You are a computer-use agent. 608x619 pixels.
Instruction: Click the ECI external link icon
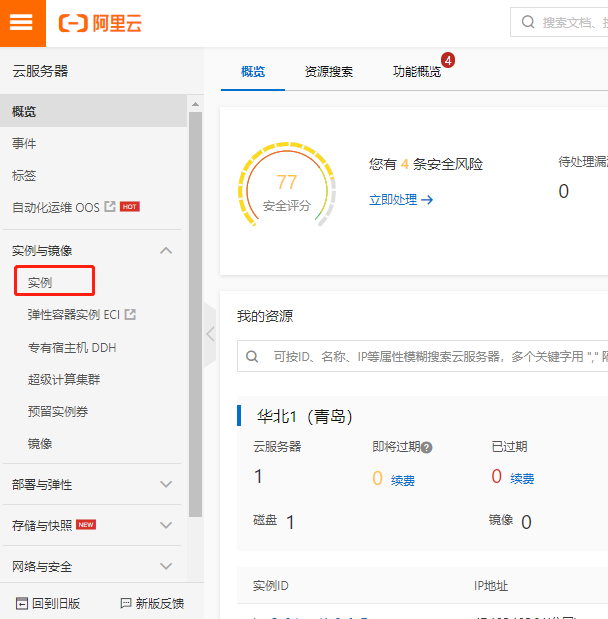click(130, 314)
